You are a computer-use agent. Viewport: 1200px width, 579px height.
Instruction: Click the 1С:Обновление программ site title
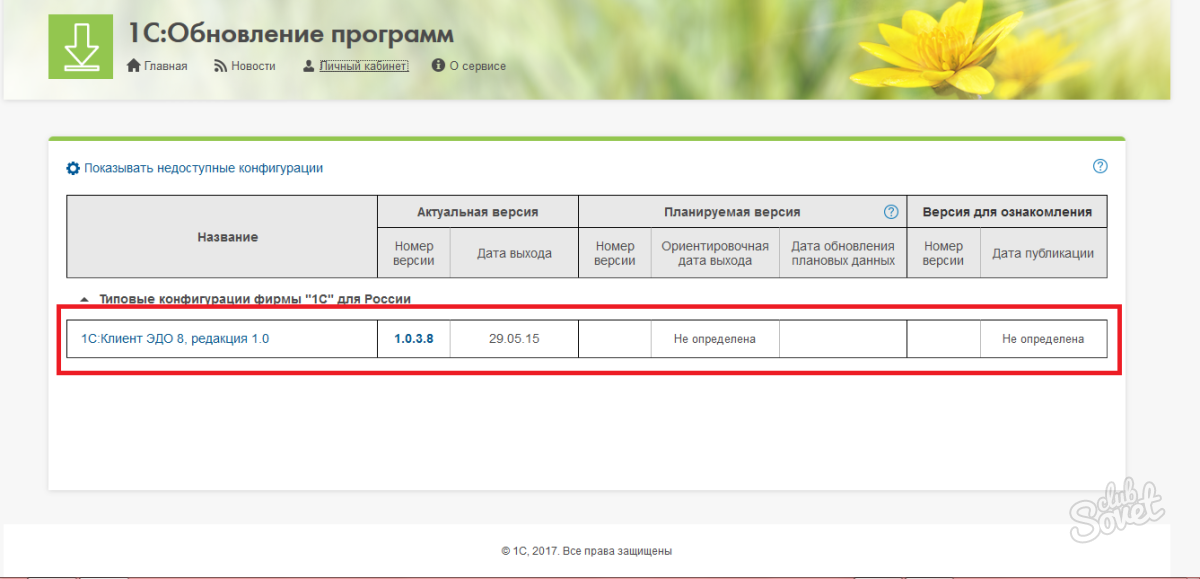(x=291, y=34)
